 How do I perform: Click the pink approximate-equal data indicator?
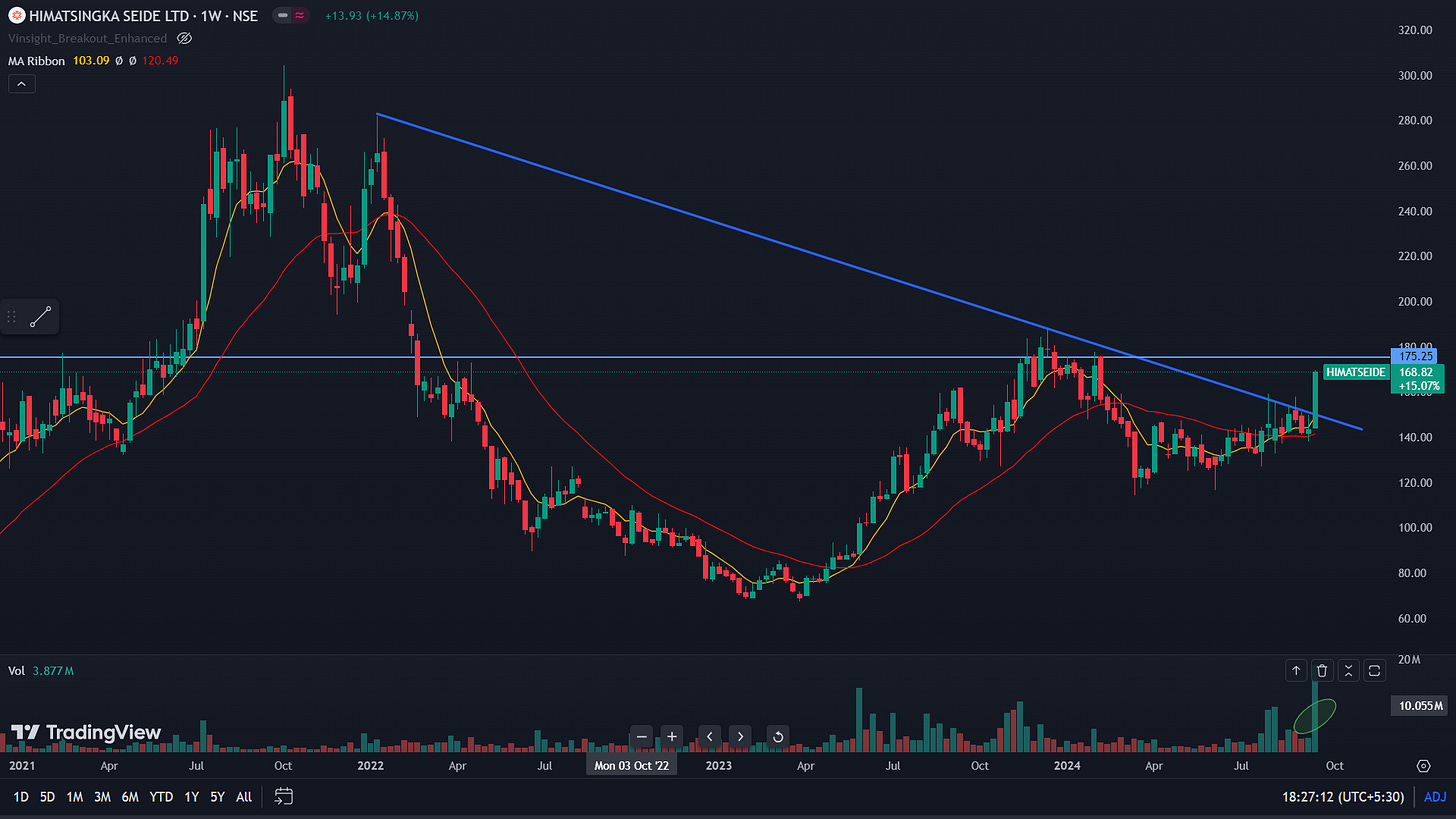(x=301, y=16)
